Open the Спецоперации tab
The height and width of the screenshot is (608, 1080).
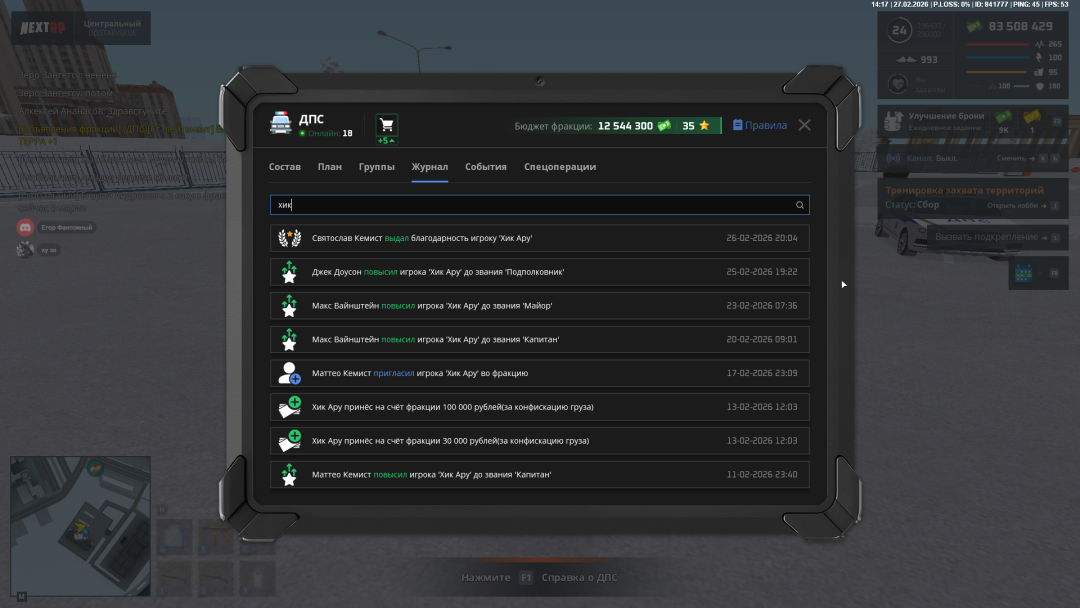(560, 167)
